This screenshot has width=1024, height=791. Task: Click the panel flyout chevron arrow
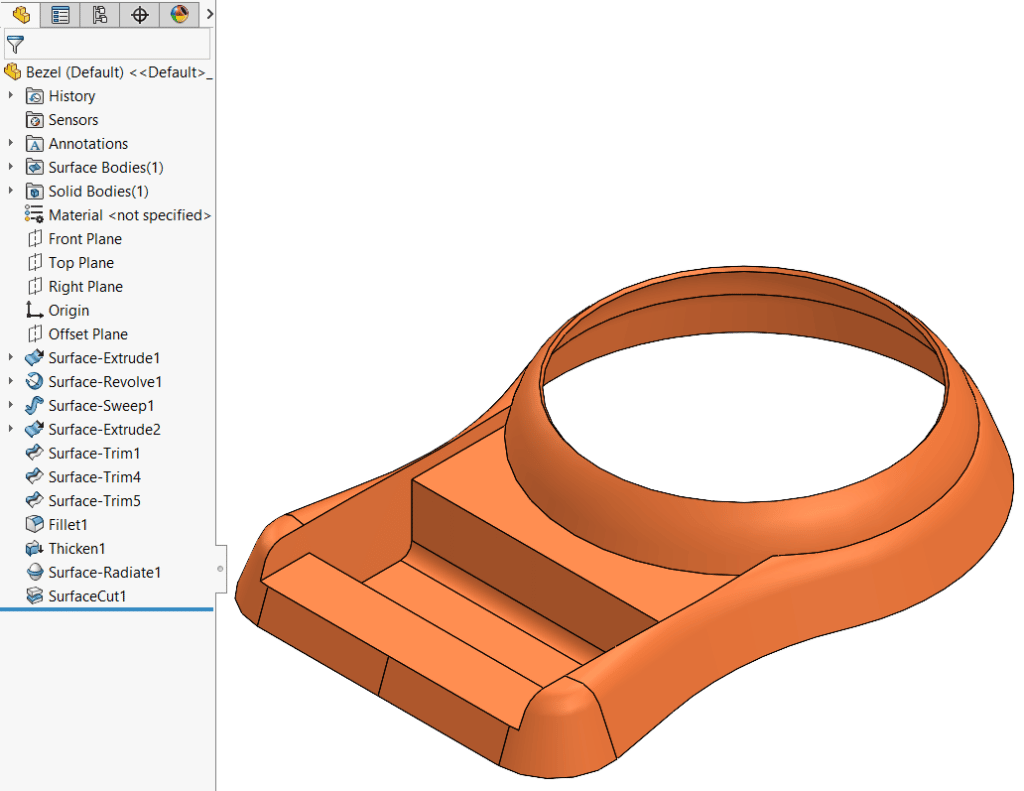pyautogui.click(x=208, y=15)
